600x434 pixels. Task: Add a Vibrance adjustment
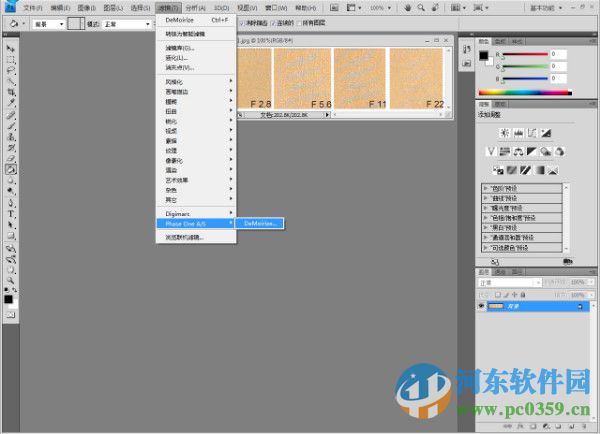tap(491, 152)
